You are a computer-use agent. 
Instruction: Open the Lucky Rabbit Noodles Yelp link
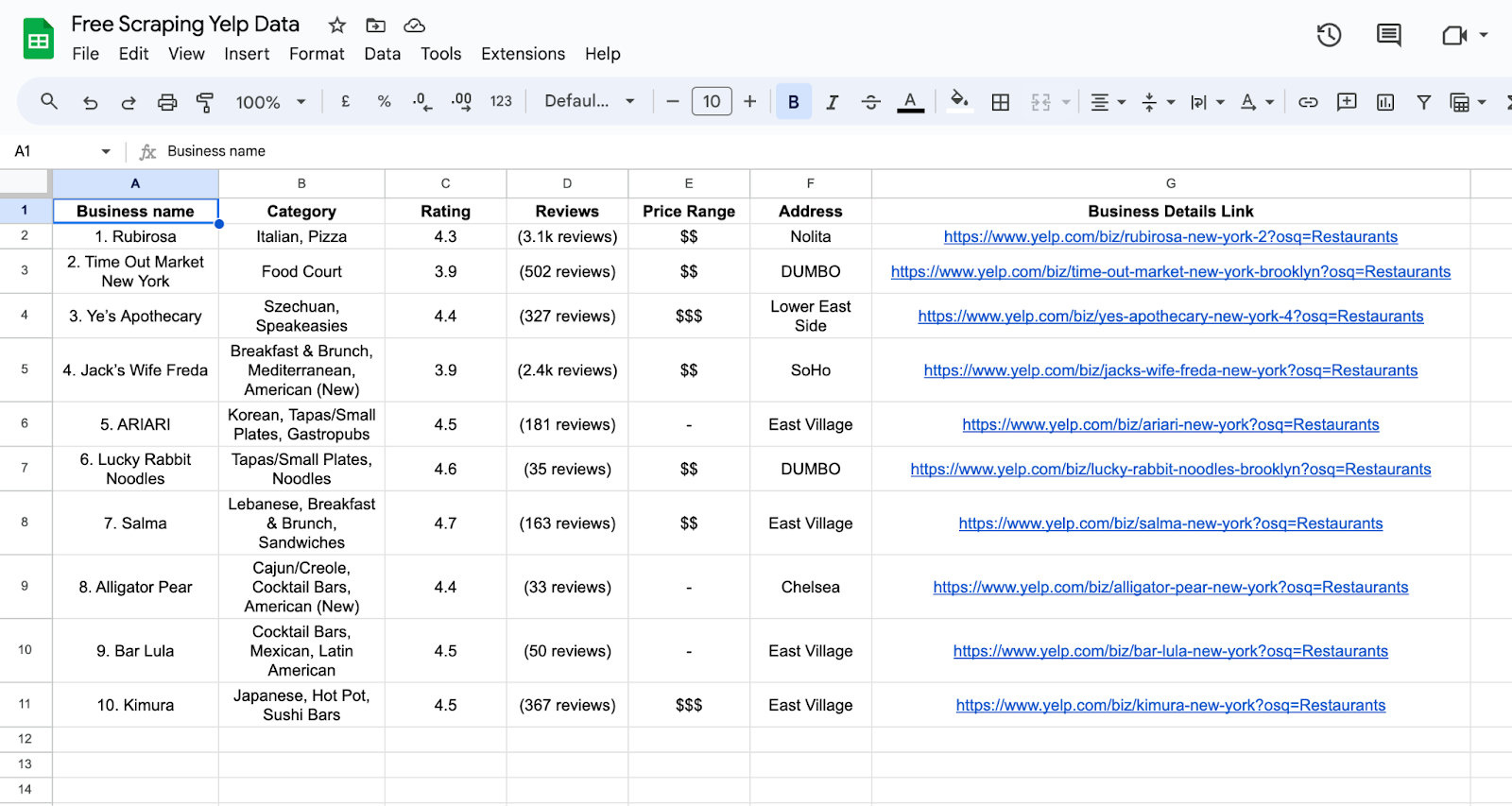1170,470
